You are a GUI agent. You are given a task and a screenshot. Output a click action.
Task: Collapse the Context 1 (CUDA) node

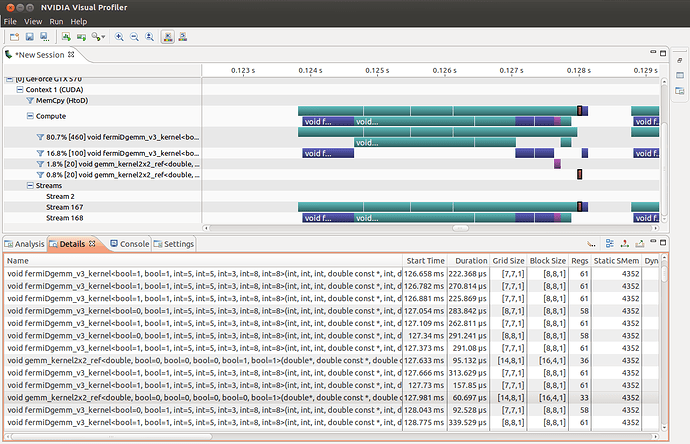point(20,89)
